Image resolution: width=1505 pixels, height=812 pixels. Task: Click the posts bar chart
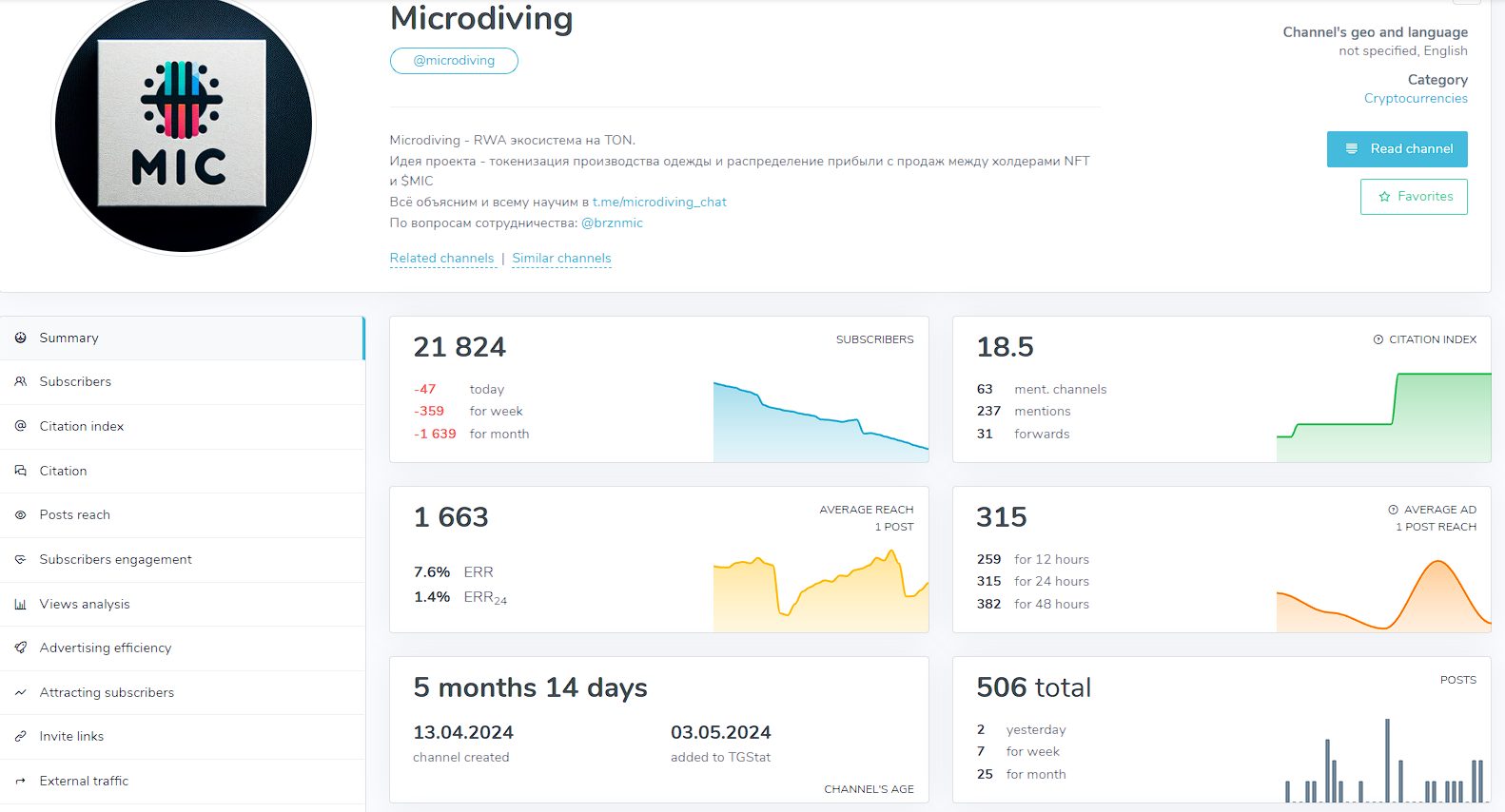tap(1384, 761)
